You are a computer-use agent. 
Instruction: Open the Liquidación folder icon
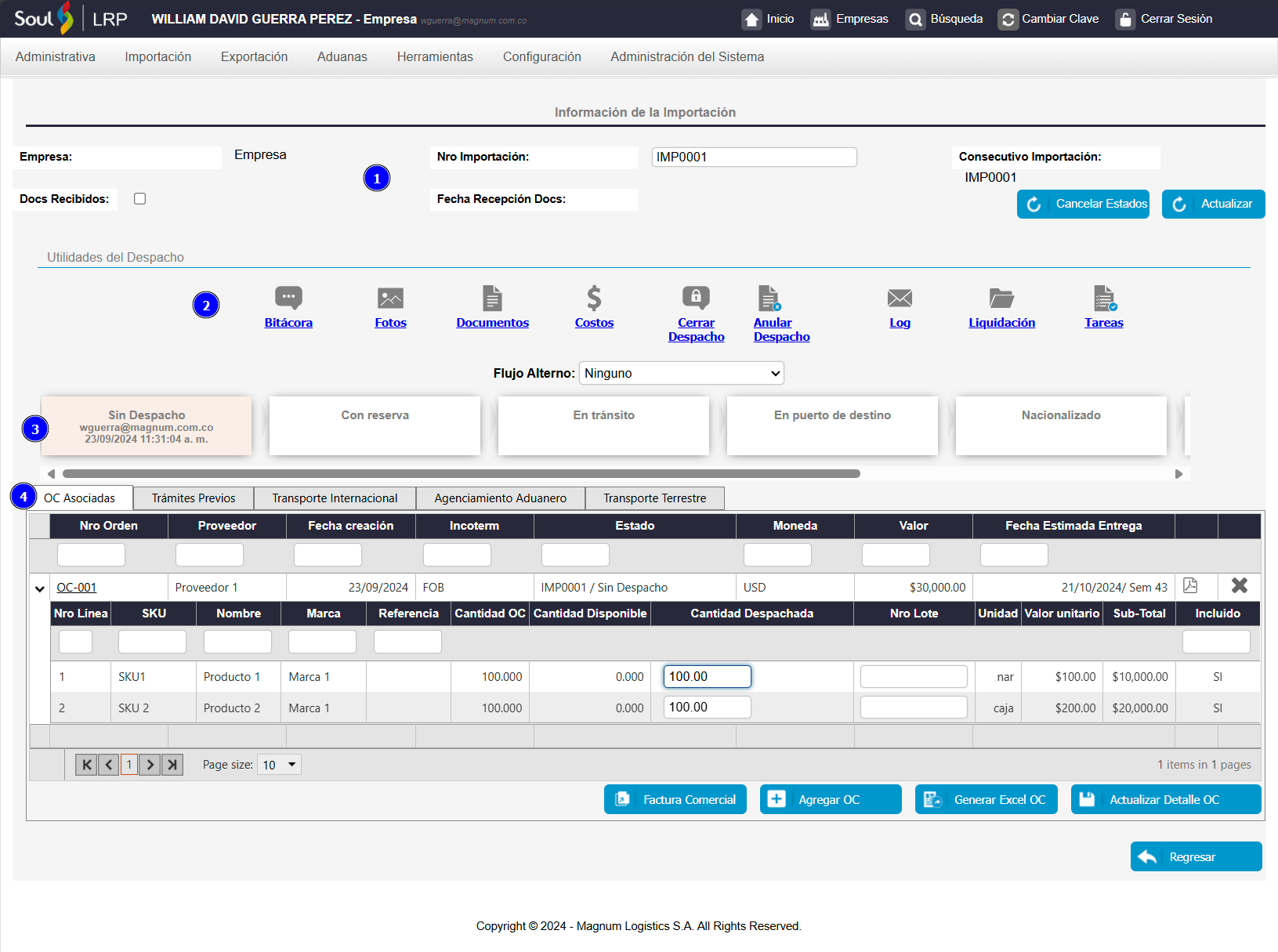click(1001, 299)
